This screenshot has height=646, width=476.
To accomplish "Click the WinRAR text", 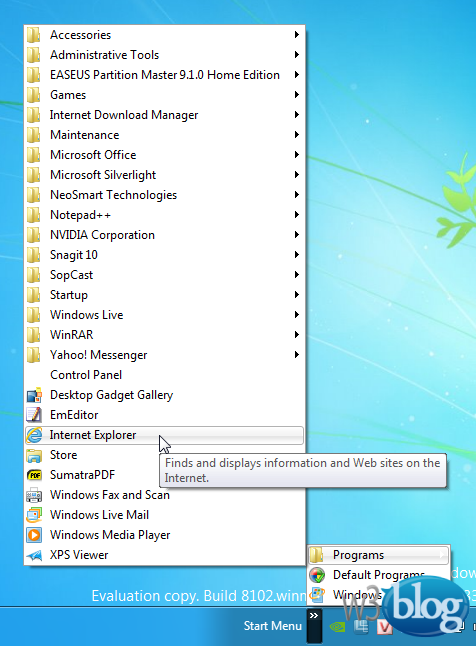I will 72,335.
